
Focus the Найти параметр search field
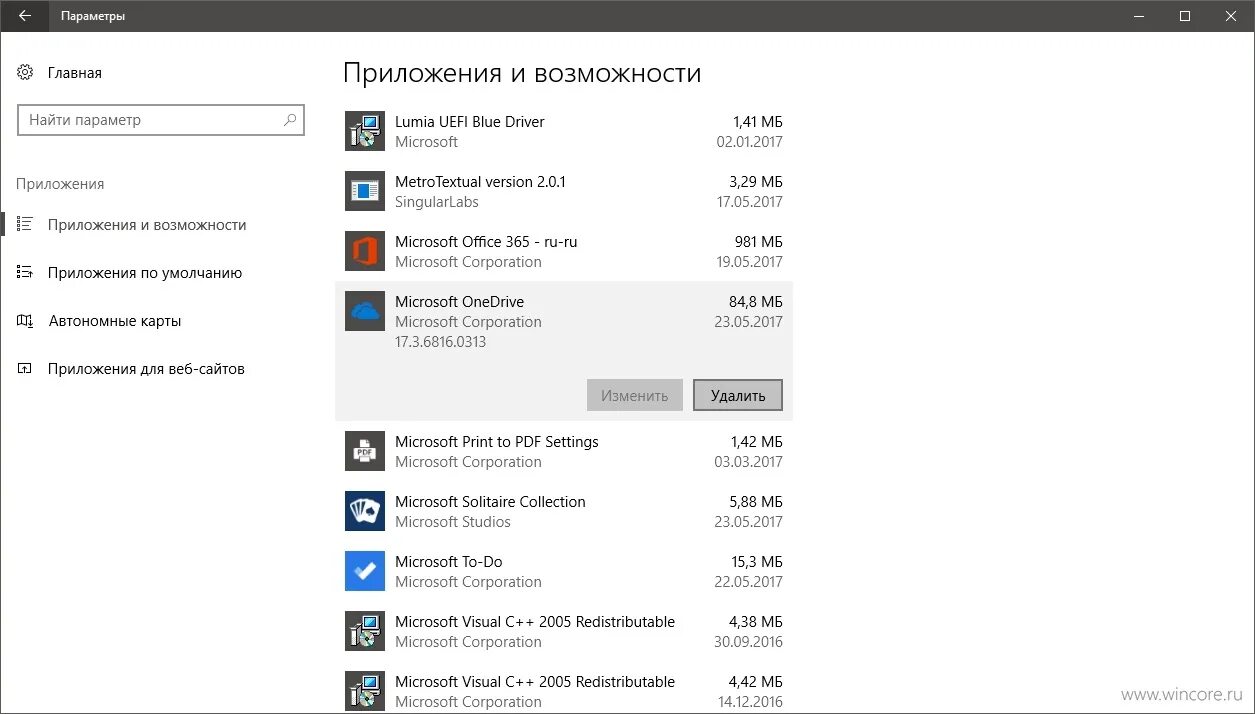[161, 120]
